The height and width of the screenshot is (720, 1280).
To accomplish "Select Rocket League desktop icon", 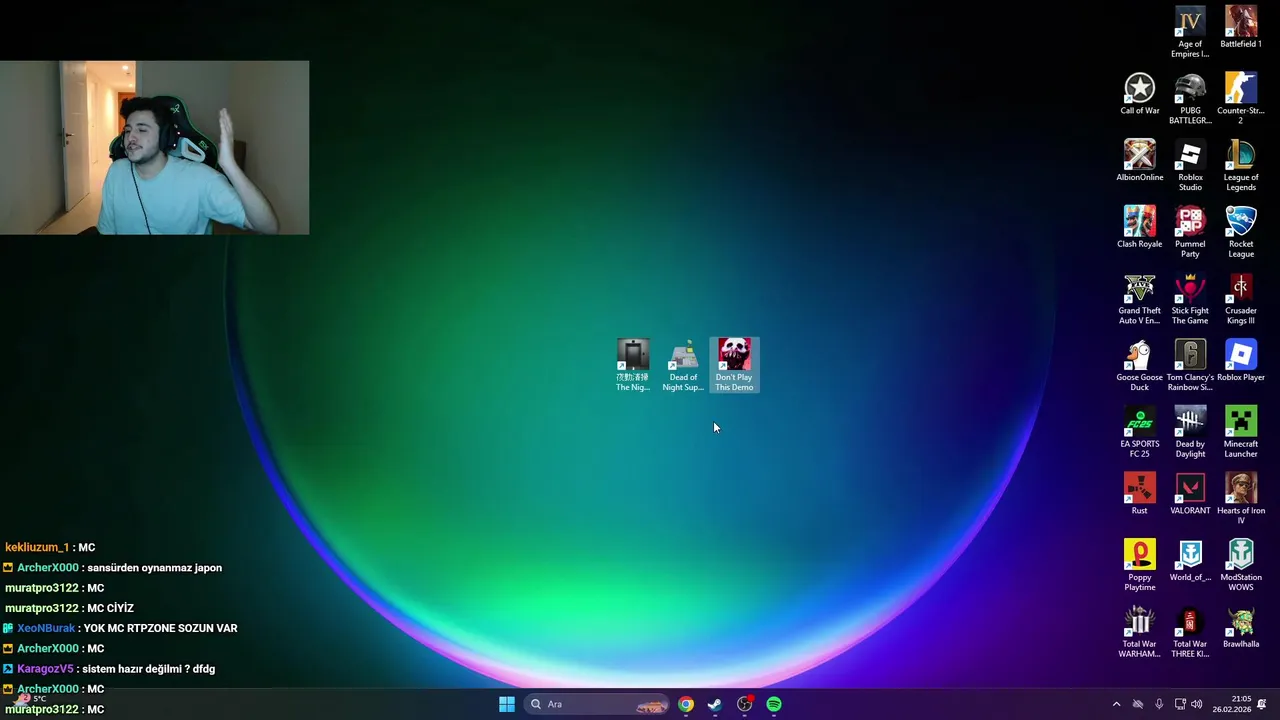I will tap(1241, 232).
